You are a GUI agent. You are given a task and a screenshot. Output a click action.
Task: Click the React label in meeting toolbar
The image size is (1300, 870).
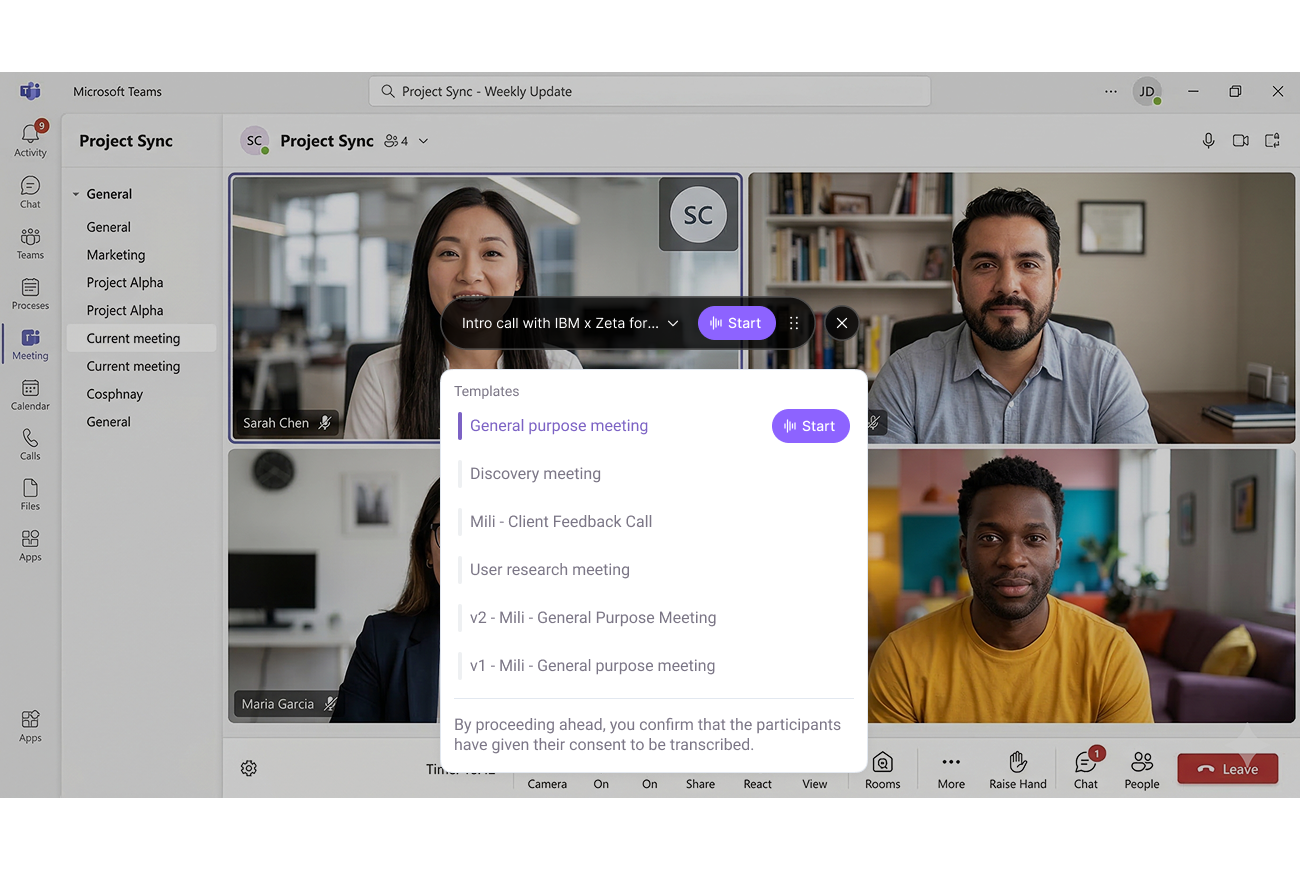click(x=758, y=784)
